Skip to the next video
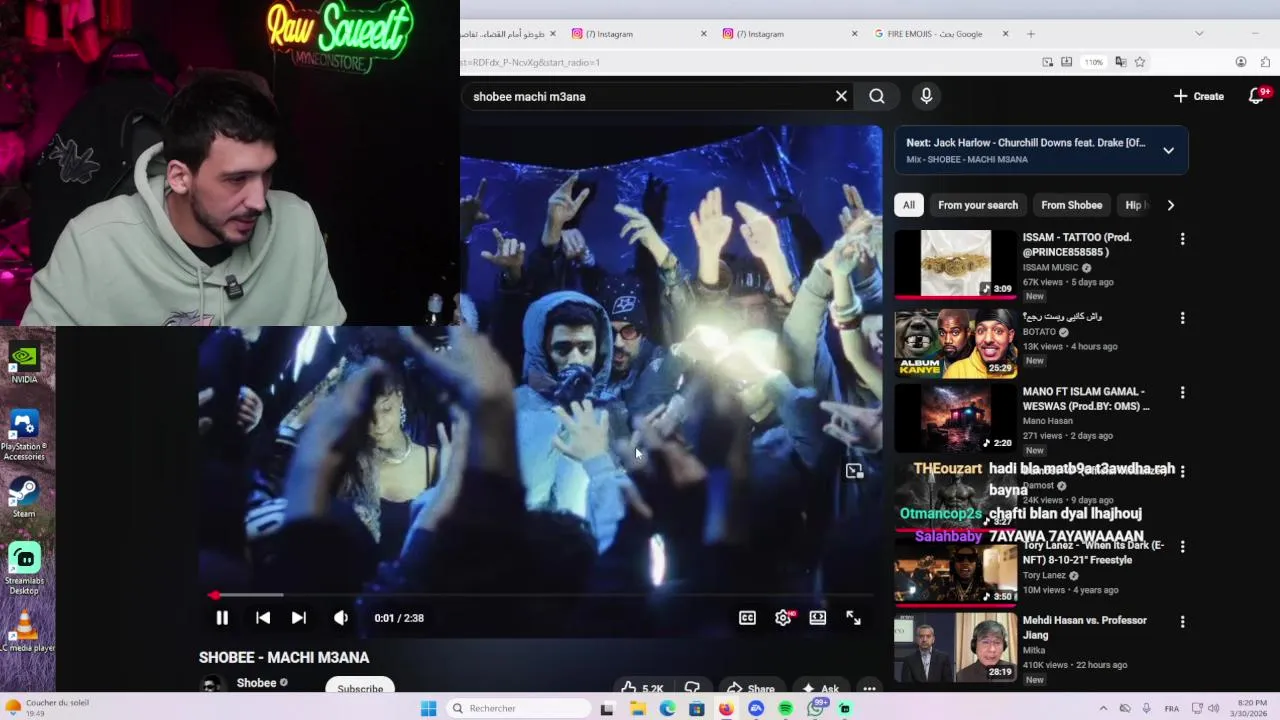This screenshot has width=1280, height=720. (x=298, y=618)
